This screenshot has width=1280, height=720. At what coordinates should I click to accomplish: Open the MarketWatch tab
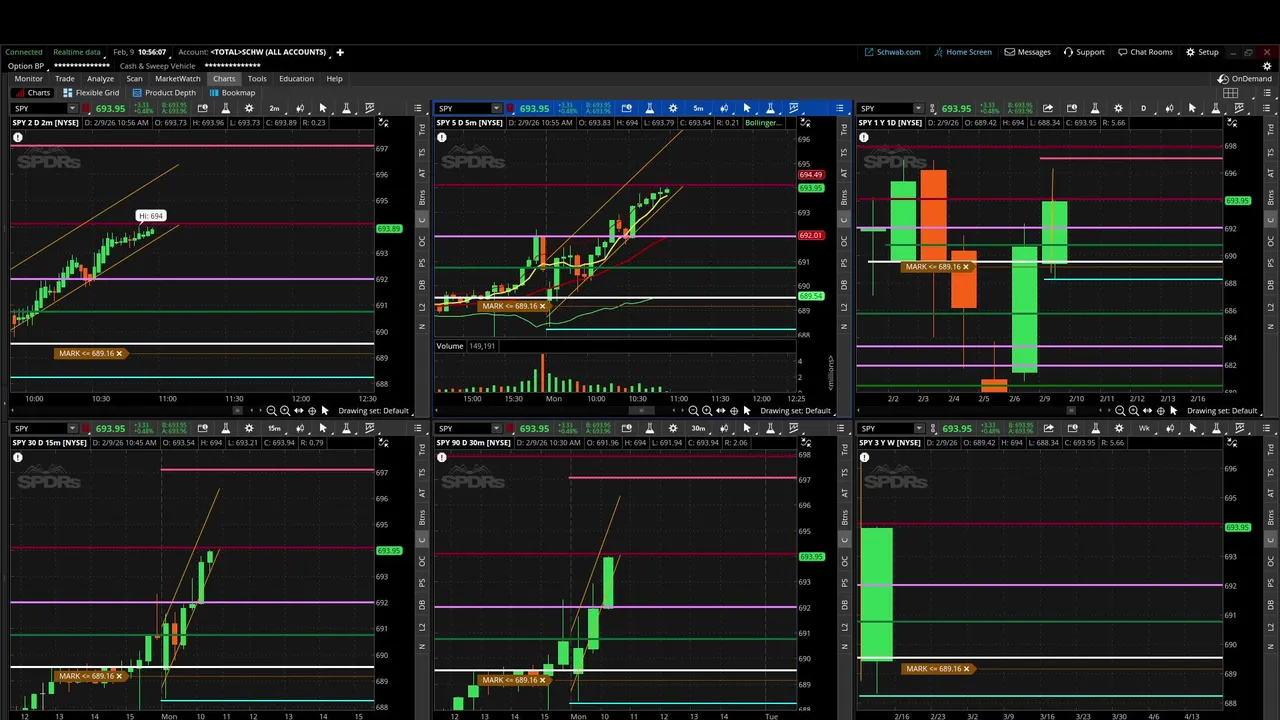178,79
